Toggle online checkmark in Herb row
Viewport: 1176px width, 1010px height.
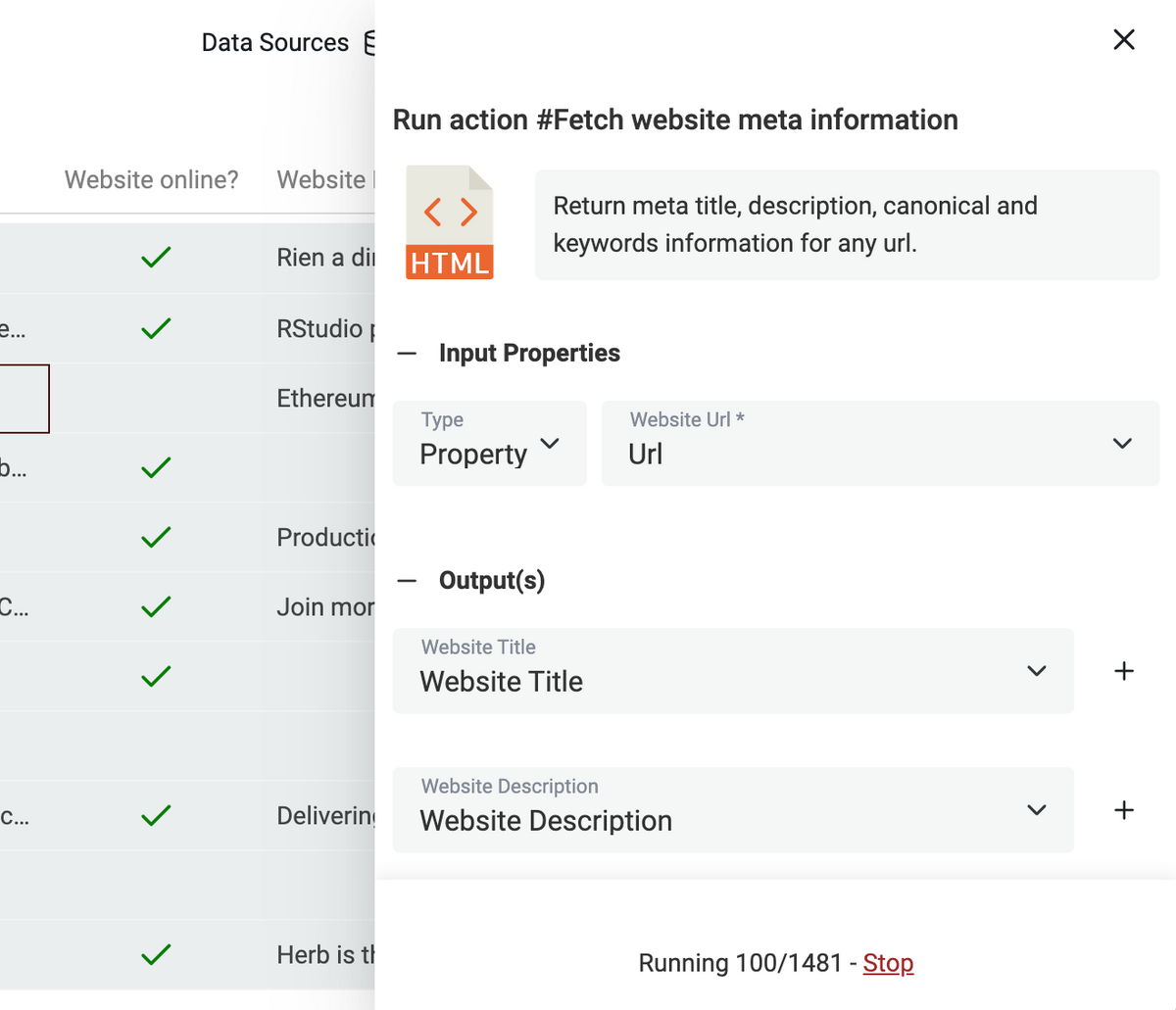[x=156, y=955]
